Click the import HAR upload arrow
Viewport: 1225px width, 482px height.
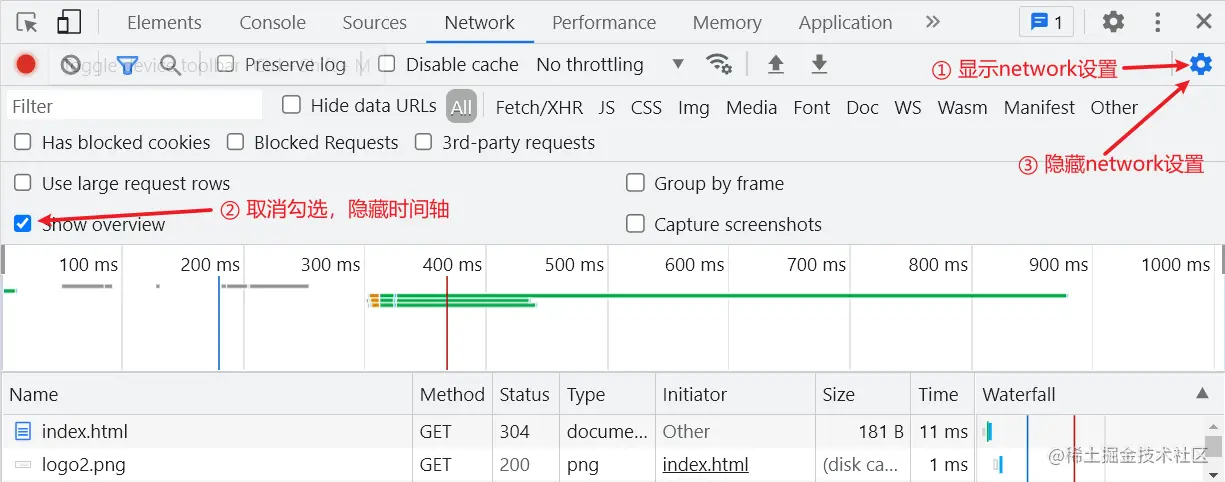pyautogui.click(x=775, y=65)
